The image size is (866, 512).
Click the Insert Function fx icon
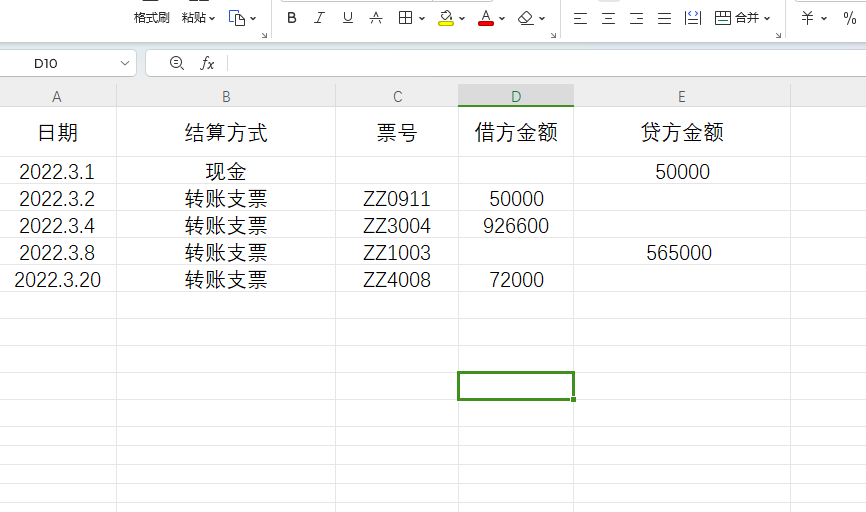(207, 64)
